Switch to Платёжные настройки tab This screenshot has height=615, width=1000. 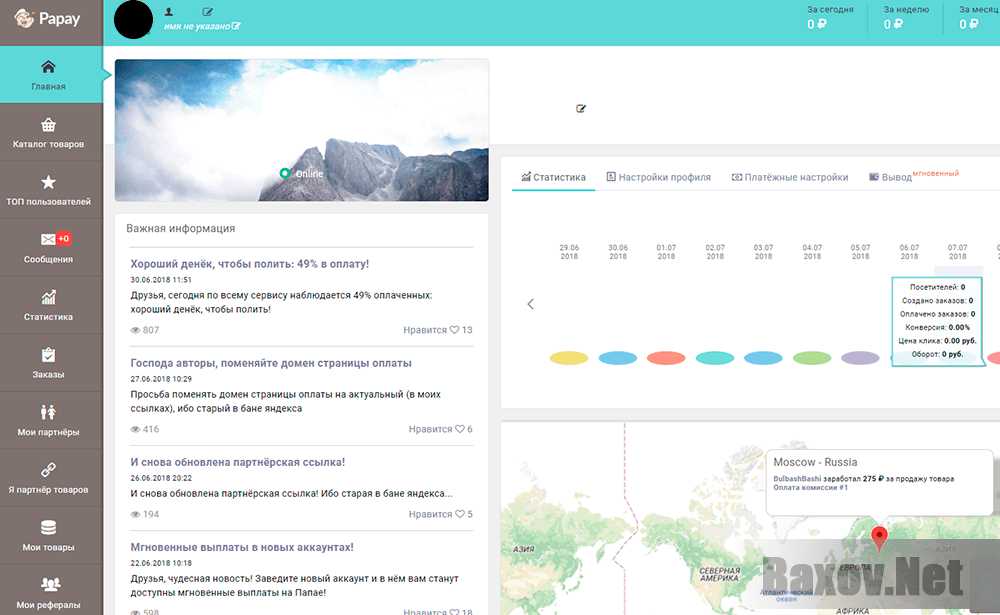[790, 177]
